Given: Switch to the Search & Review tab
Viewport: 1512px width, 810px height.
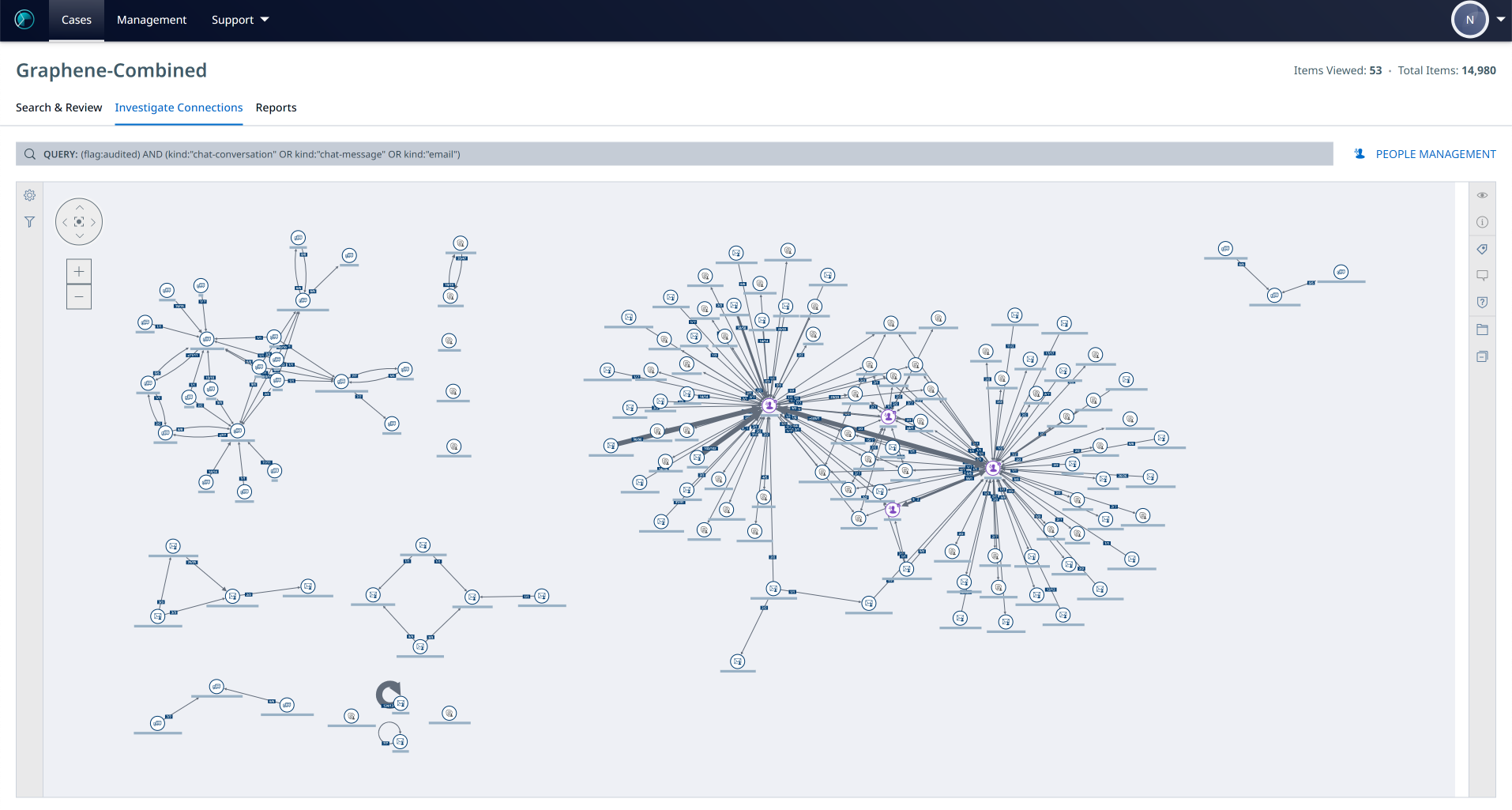Looking at the screenshot, I should (x=58, y=107).
